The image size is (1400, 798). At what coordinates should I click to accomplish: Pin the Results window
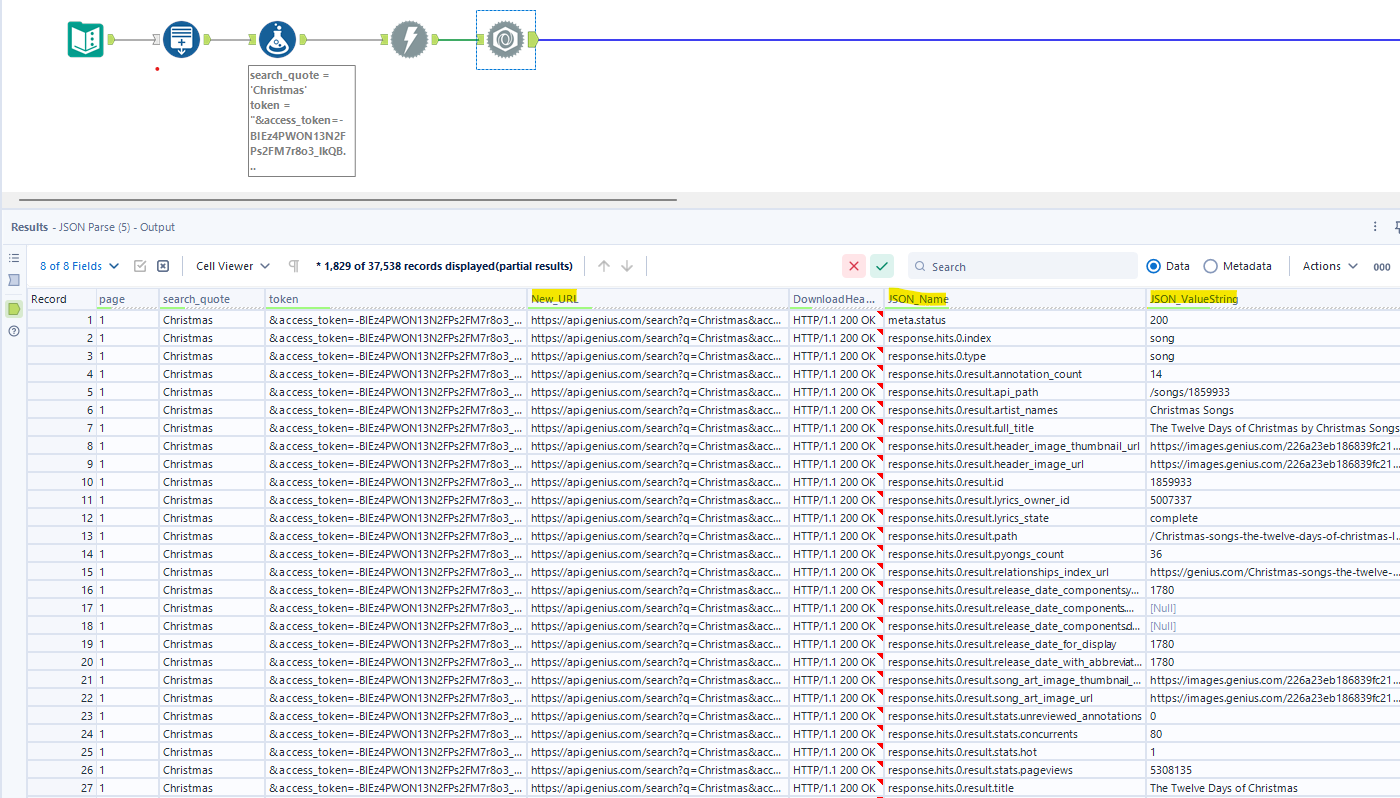pyautogui.click(x=1396, y=228)
